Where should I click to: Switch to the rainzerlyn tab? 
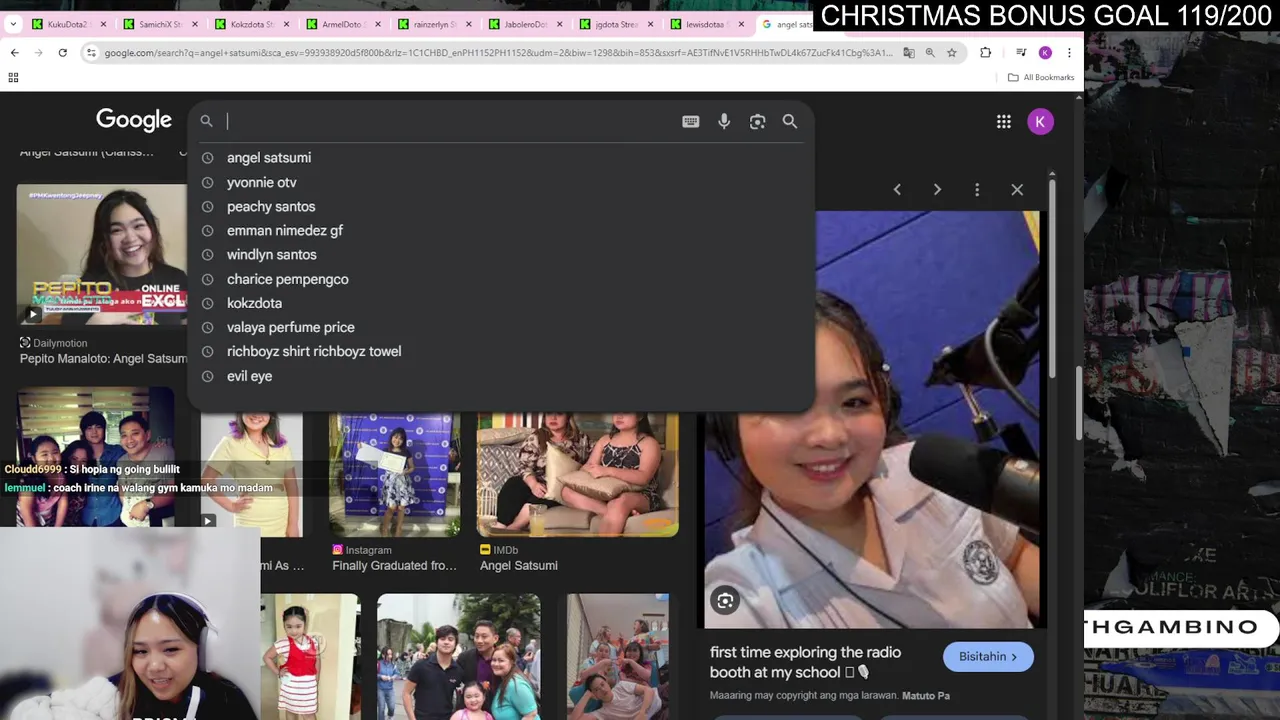(433, 24)
